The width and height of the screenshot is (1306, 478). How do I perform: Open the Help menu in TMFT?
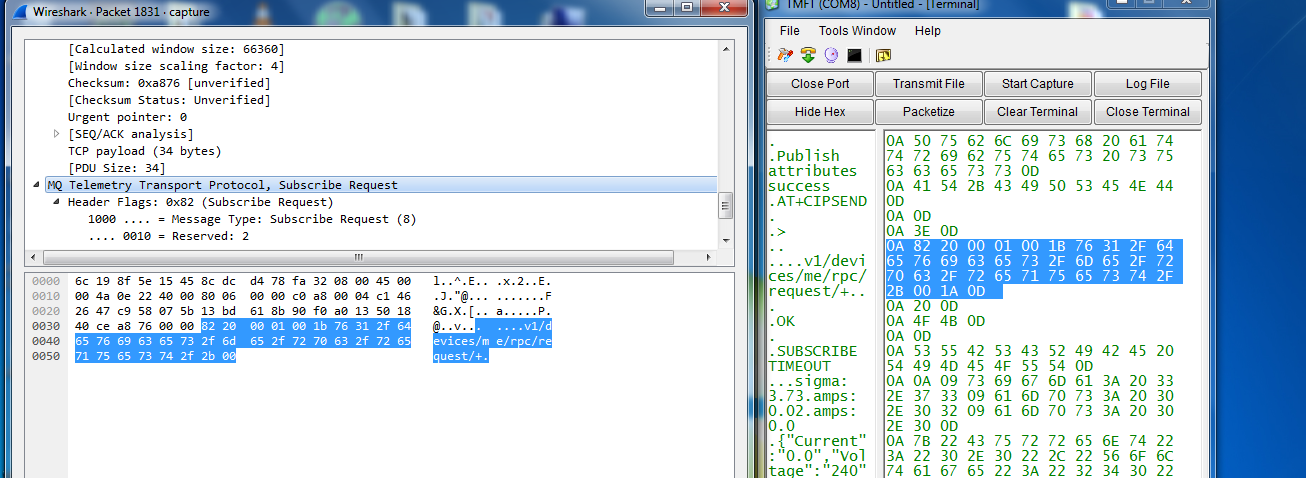927,31
